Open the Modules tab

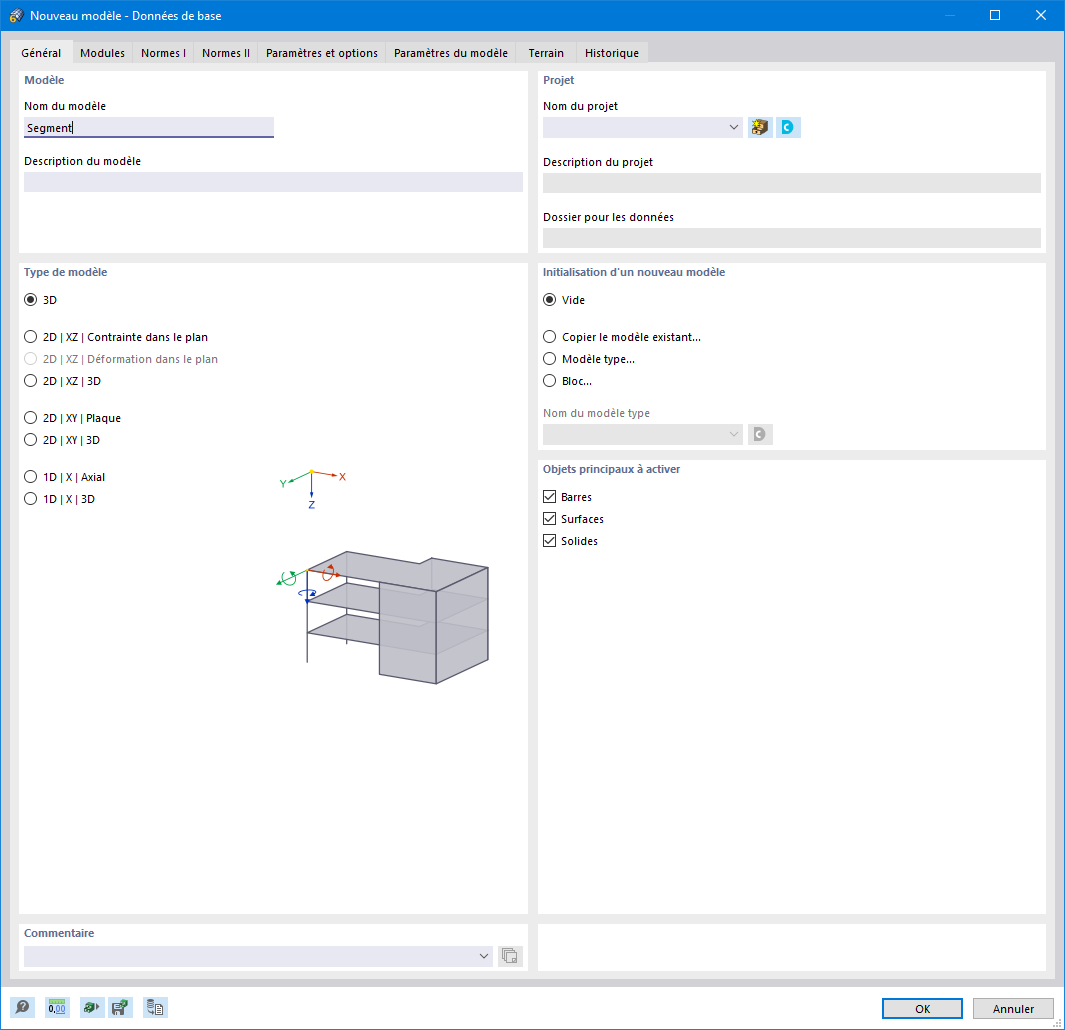coord(103,53)
